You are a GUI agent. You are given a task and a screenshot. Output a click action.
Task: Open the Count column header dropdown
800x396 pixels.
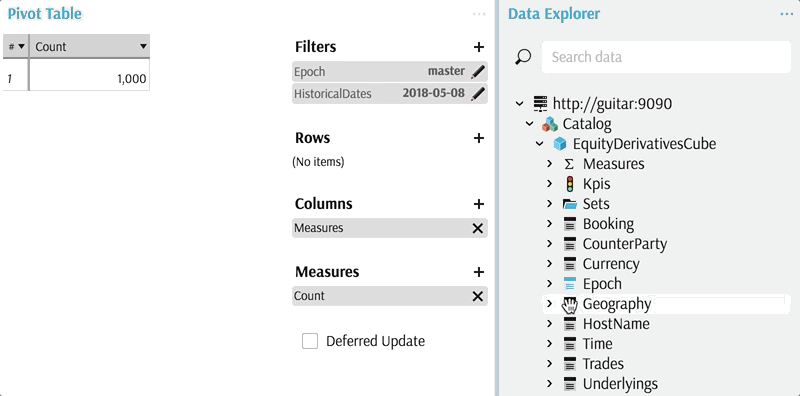pos(143,47)
